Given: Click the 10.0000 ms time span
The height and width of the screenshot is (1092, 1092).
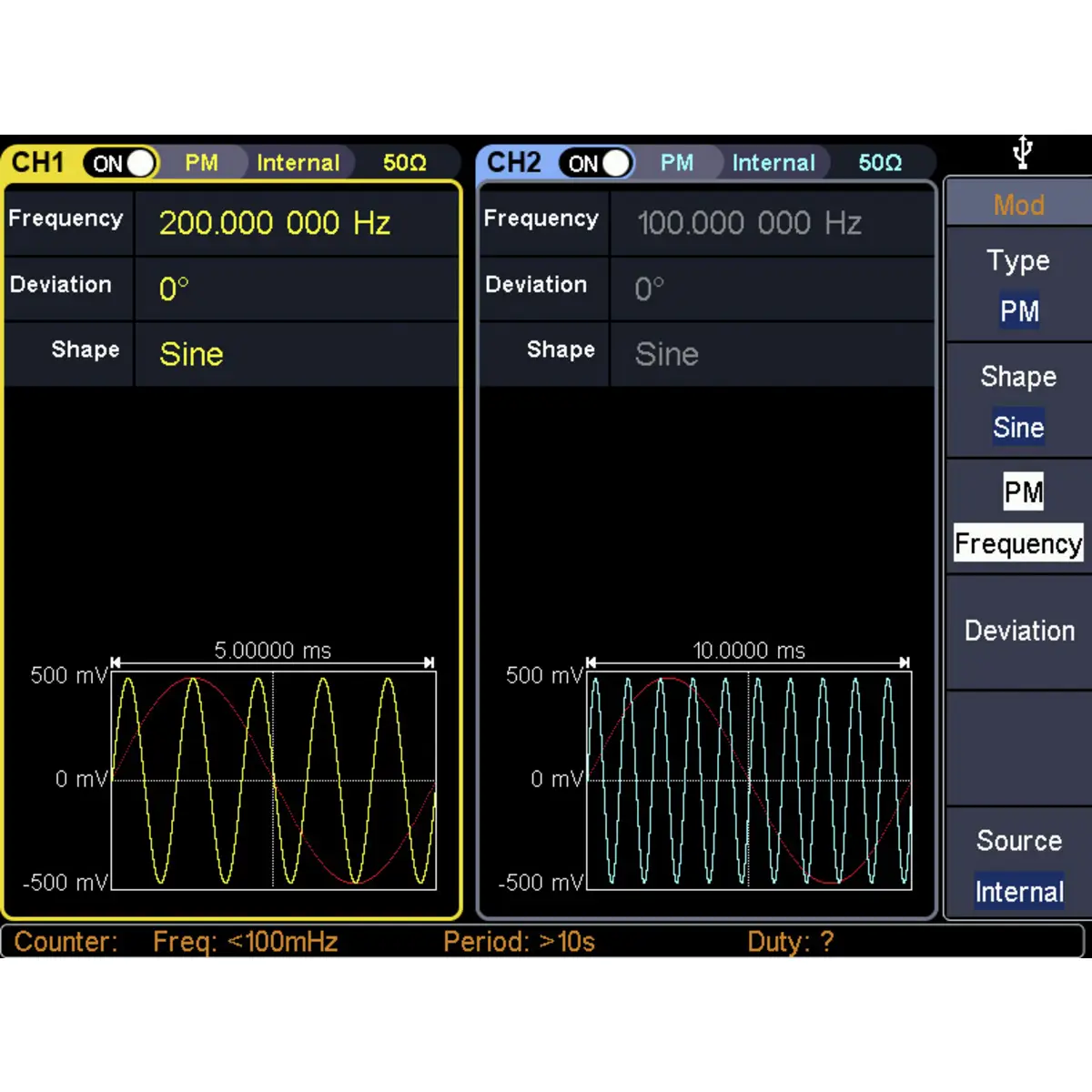Looking at the screenshot, I should pyautogui.click(x=749, y=651).
